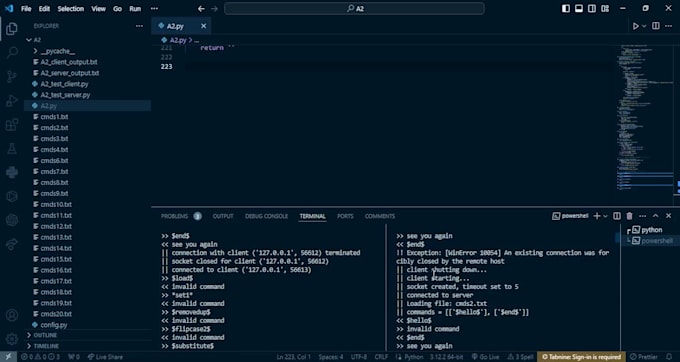This screenshot has height=362, width=680.
Task: Open the Search view in activity bar
Action: (x=12, y=53)
